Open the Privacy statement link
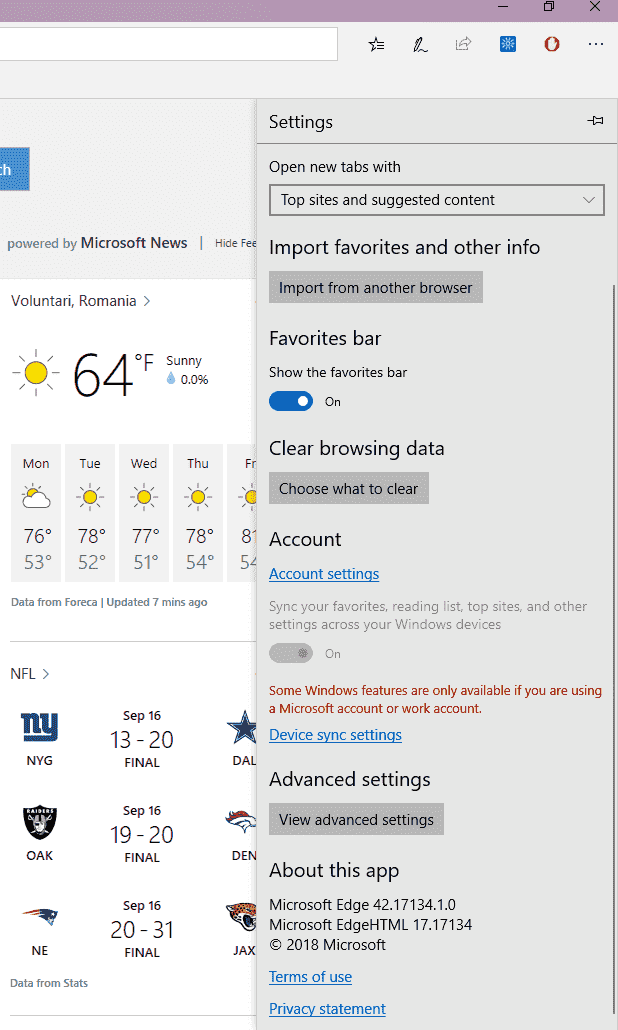This screenshot has width=618, height=1030. click(x=328, y=1008)
